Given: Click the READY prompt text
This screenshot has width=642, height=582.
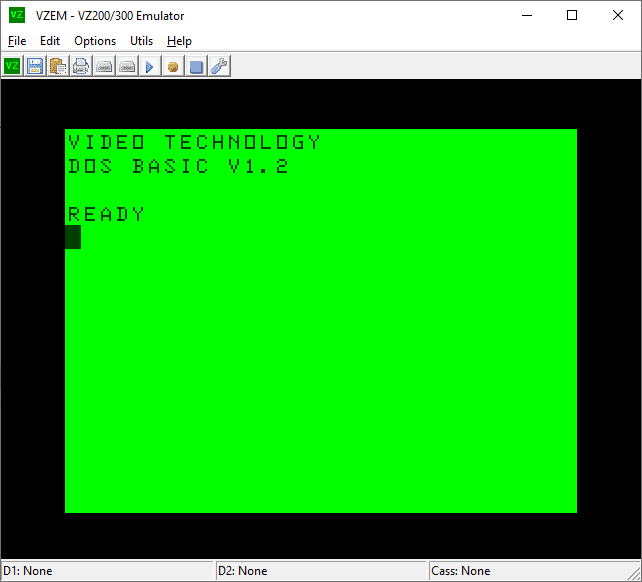Looking at the screenshot, I should coord(106,214).
